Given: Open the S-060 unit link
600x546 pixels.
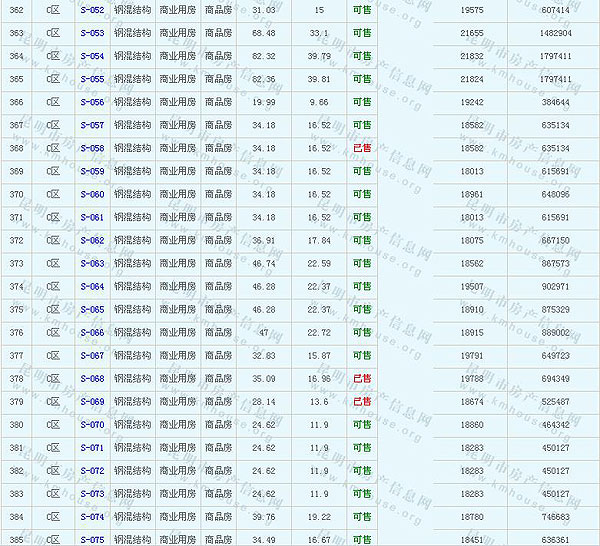Looking at the screenshot, I should [92, 194].
